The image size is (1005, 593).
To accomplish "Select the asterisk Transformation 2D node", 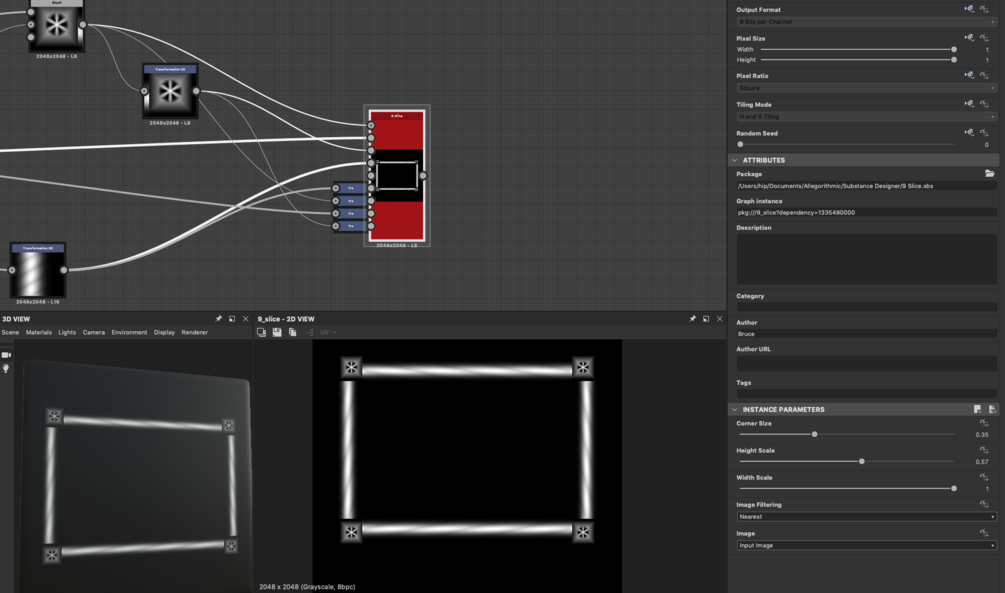I will coord(170,90).
